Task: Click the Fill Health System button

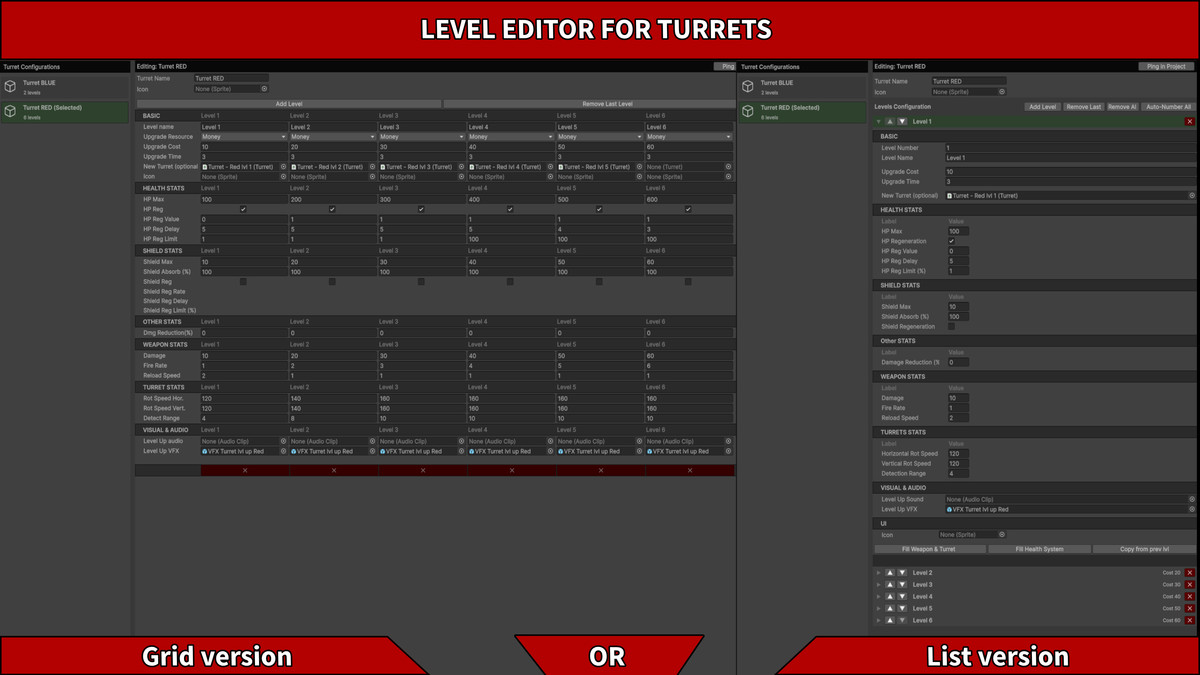Action: pos(1038,549)
